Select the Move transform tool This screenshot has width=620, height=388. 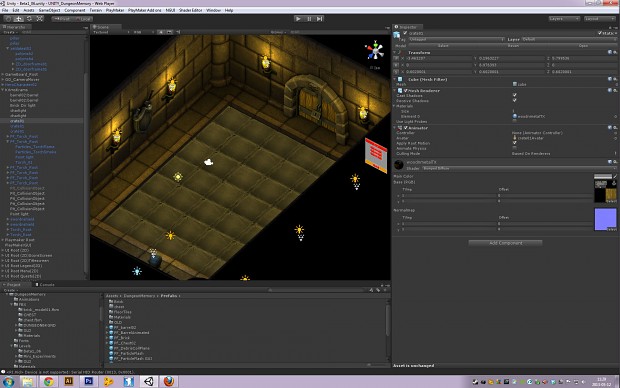pos(19,19)
